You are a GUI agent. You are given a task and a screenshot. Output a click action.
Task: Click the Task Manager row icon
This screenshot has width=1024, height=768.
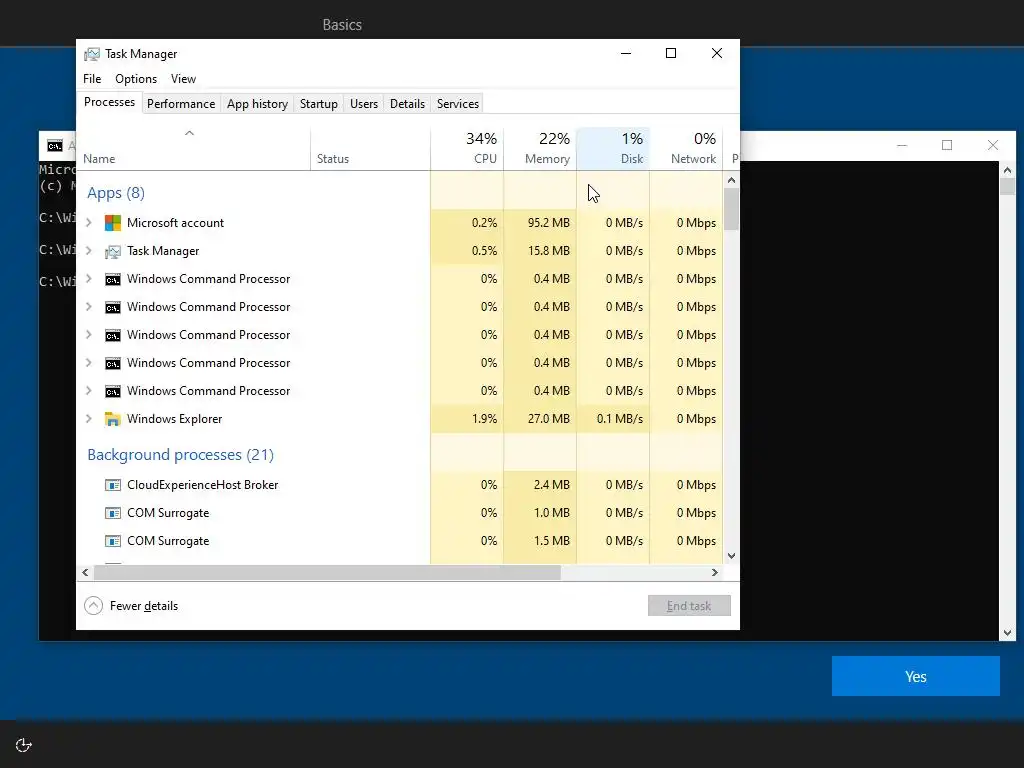[113, 251]
